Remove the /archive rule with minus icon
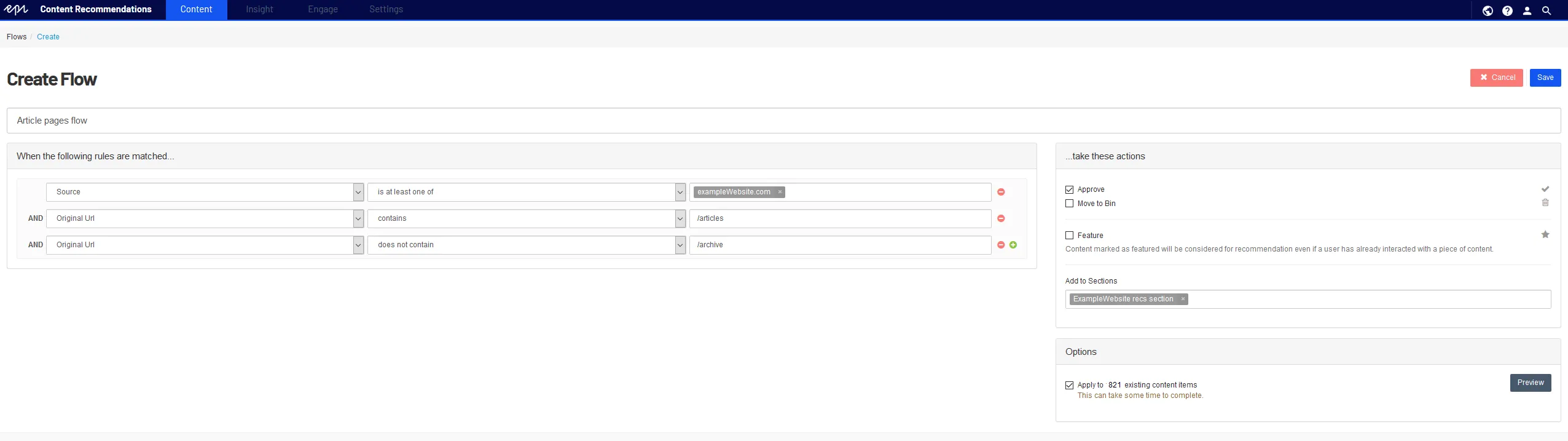 point(1001,245)
